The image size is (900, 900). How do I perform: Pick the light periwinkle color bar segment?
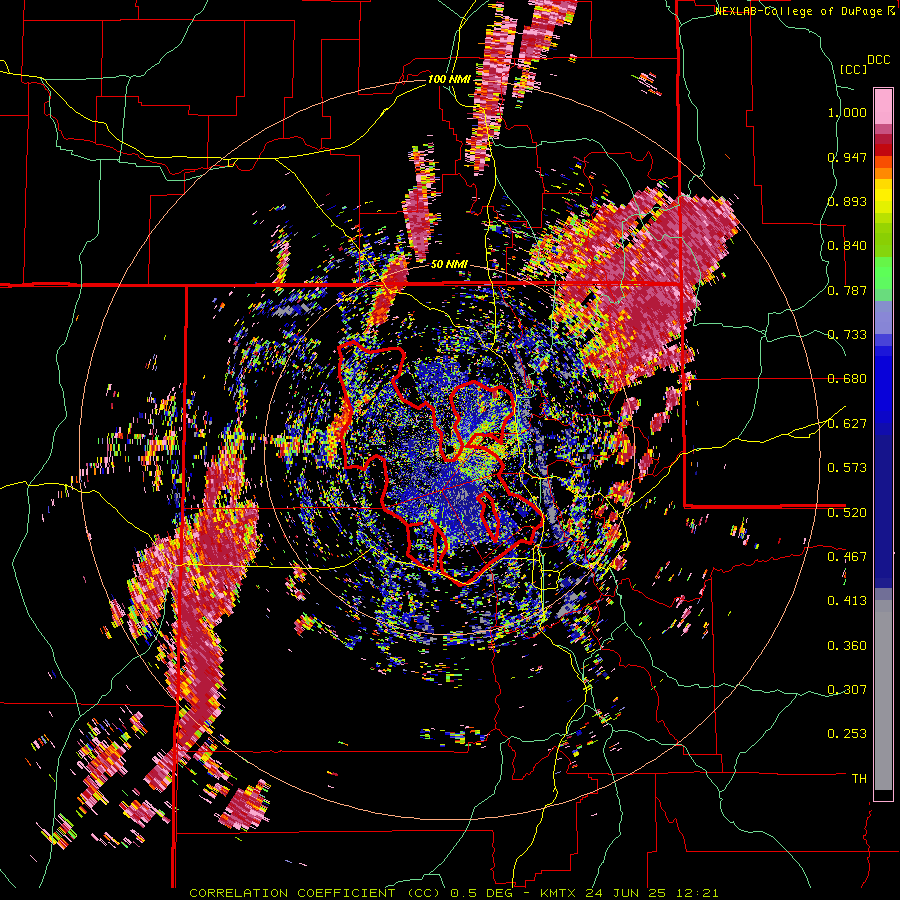click(x=883, y=317)
